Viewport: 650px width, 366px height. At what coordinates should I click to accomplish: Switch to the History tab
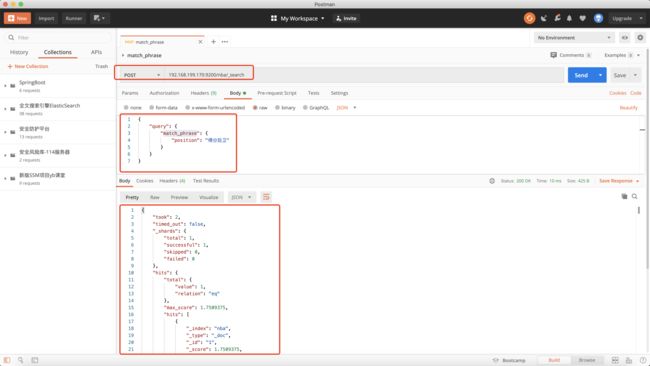pos(19,52)
